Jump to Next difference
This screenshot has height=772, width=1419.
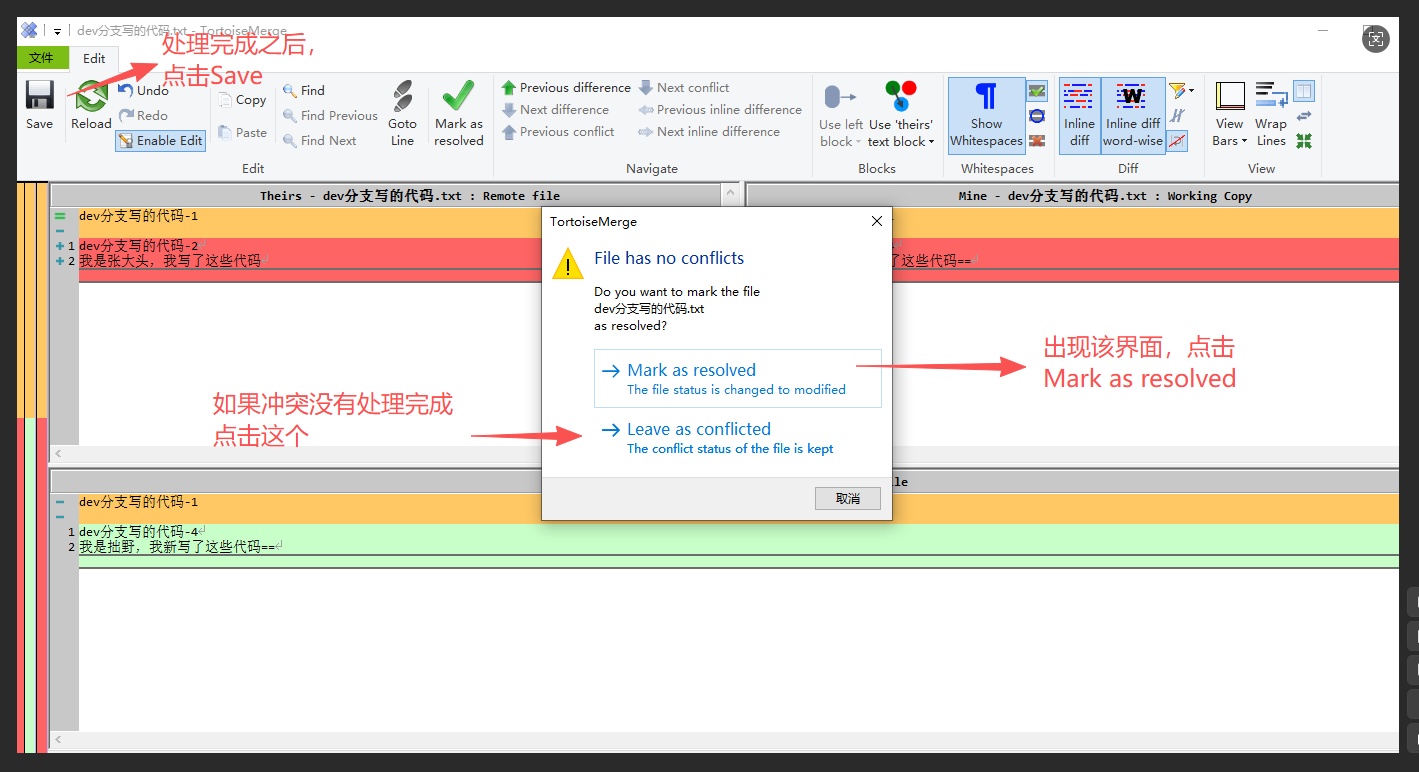555,109
